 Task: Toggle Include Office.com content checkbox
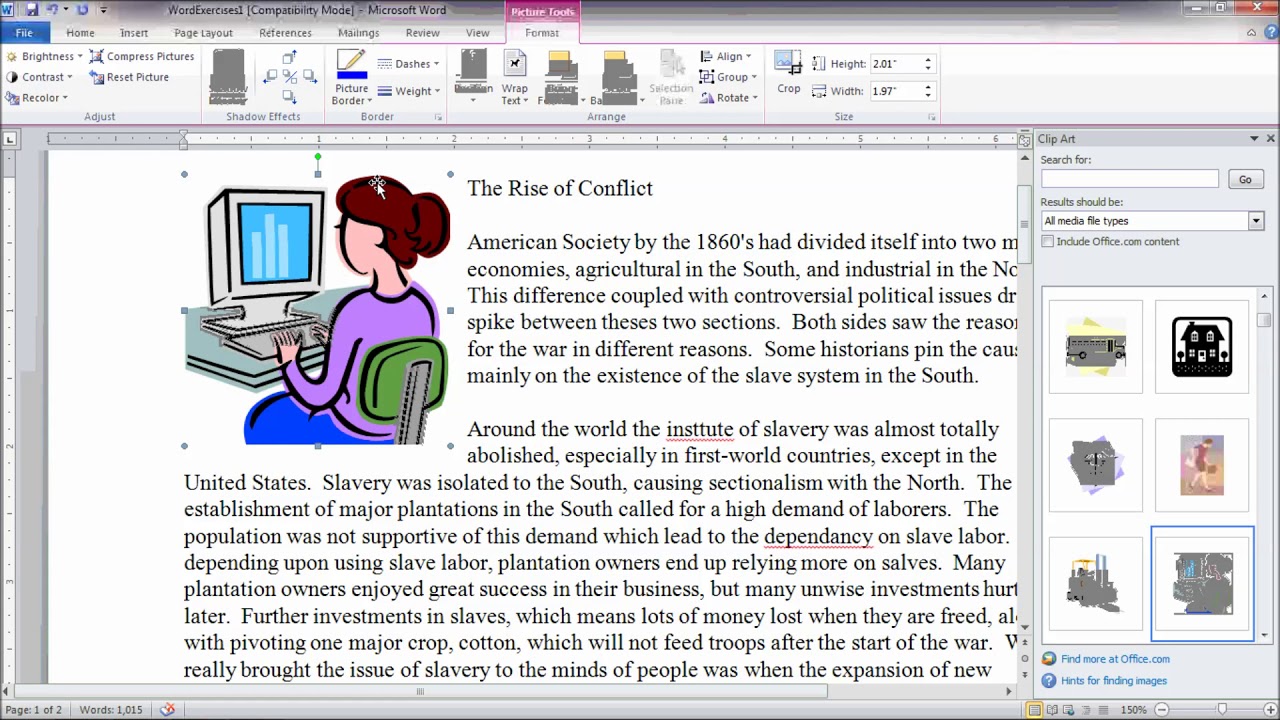click(1048, 242)
